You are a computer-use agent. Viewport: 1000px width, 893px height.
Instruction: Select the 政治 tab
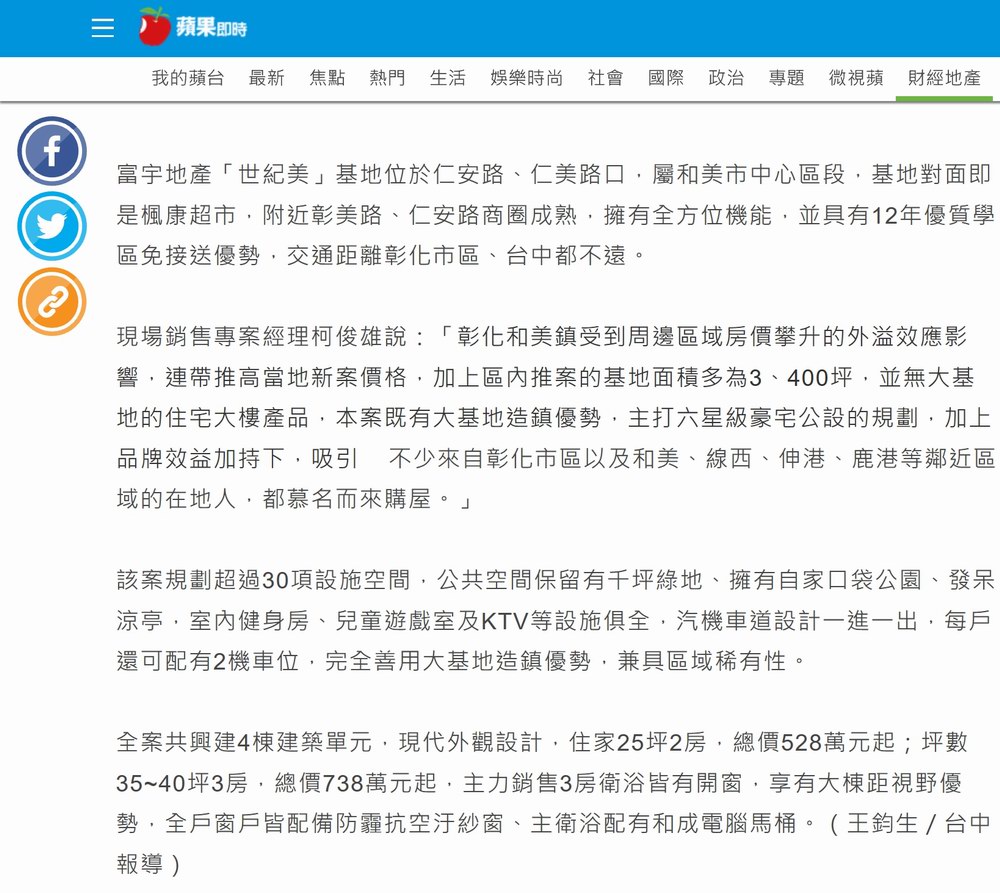[726, 78]
